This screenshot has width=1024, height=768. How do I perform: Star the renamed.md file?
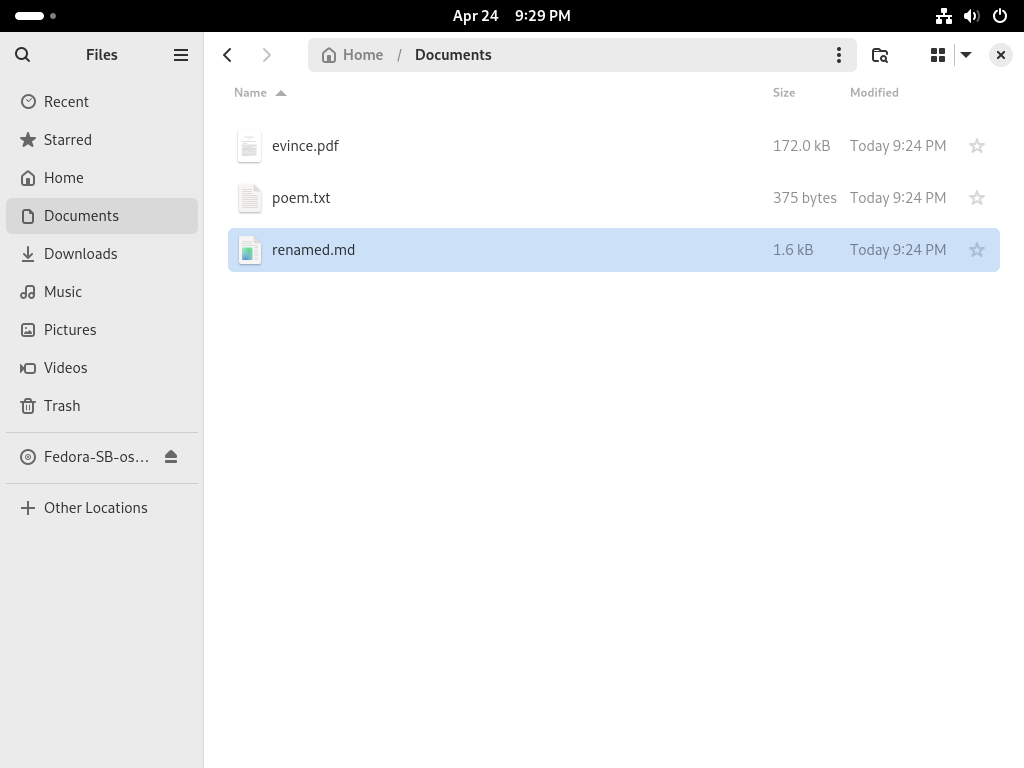(977, 250)
